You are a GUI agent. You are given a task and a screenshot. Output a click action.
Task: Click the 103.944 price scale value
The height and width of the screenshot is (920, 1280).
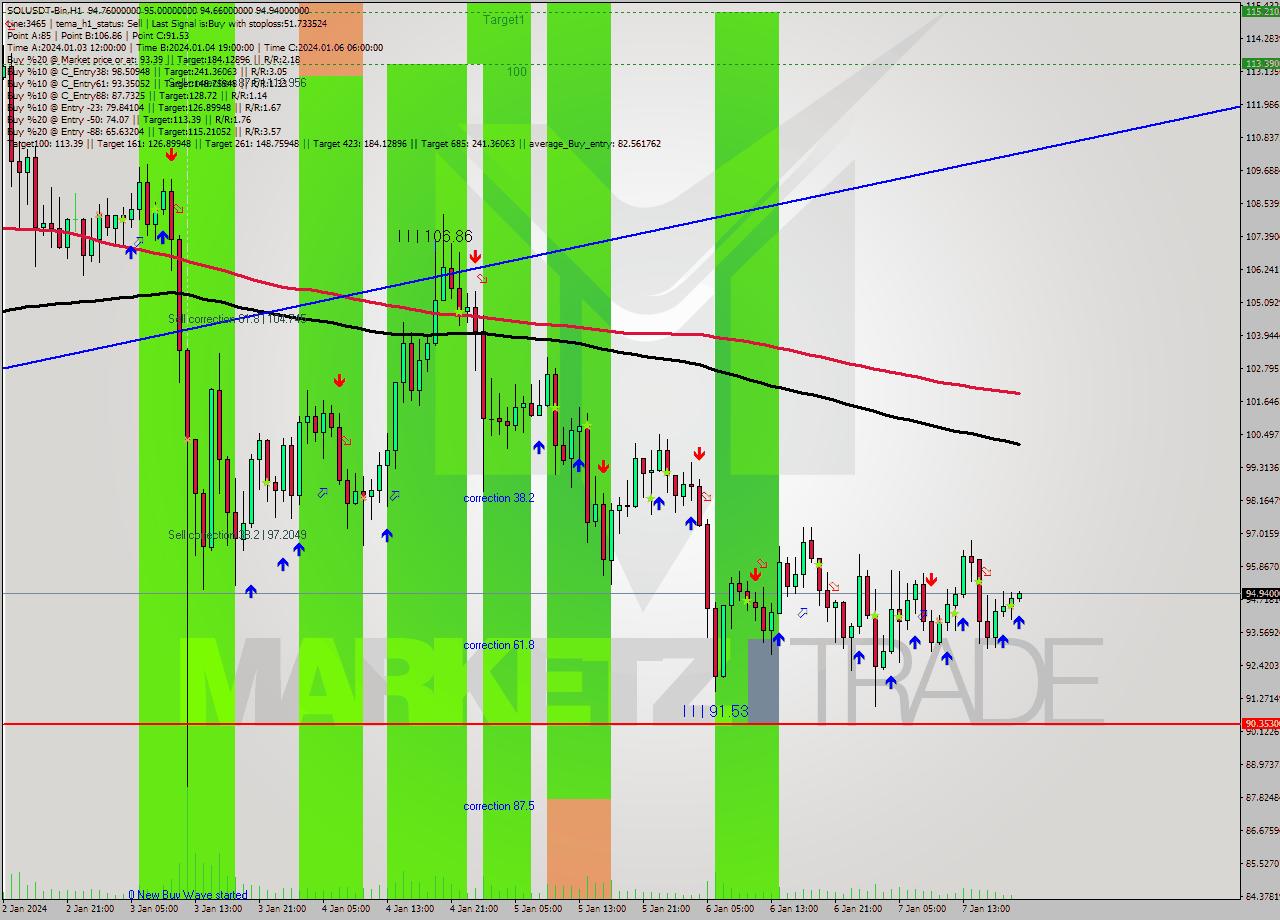1263,335
